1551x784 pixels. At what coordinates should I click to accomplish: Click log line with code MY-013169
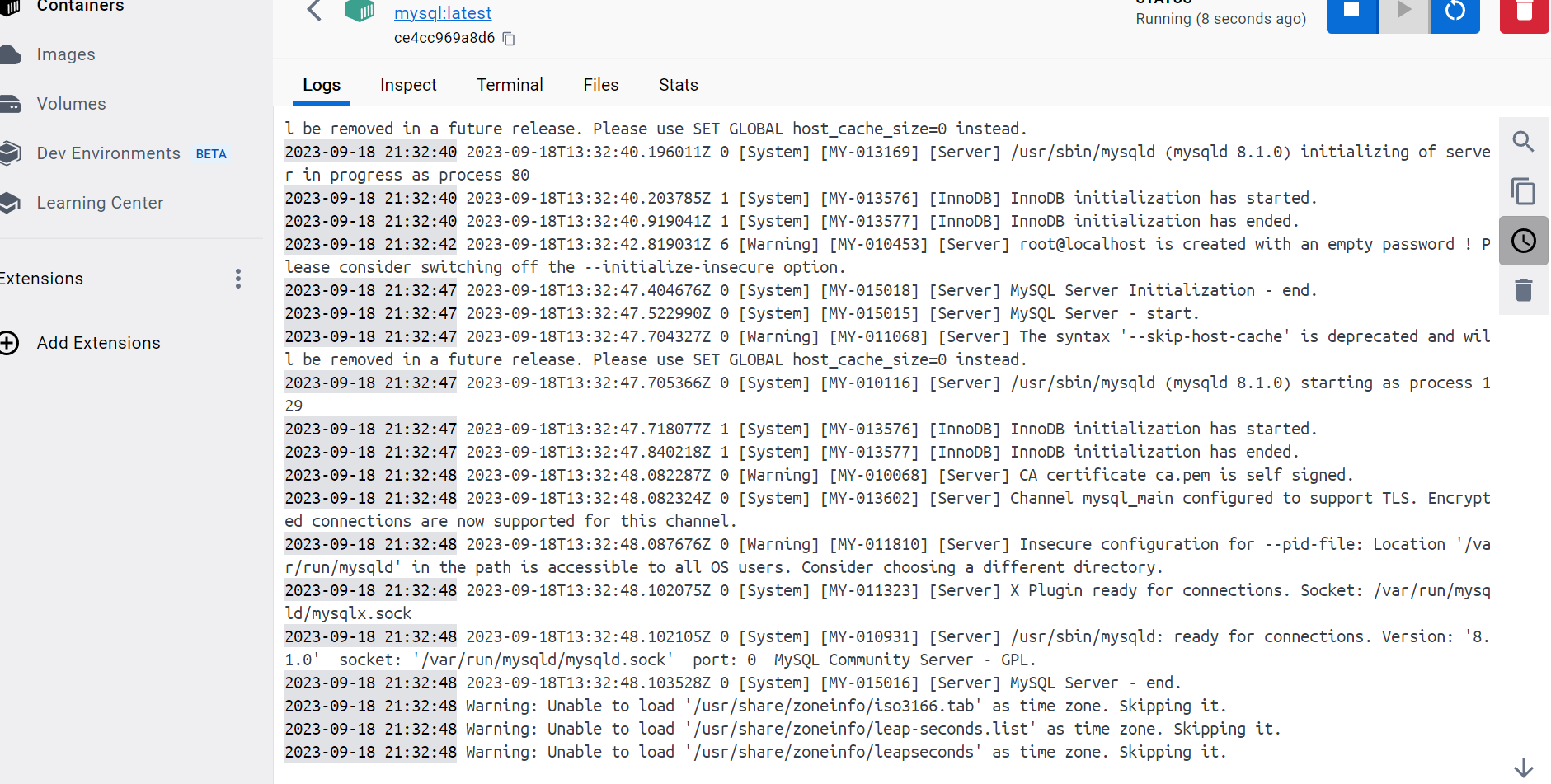(887, 163)
